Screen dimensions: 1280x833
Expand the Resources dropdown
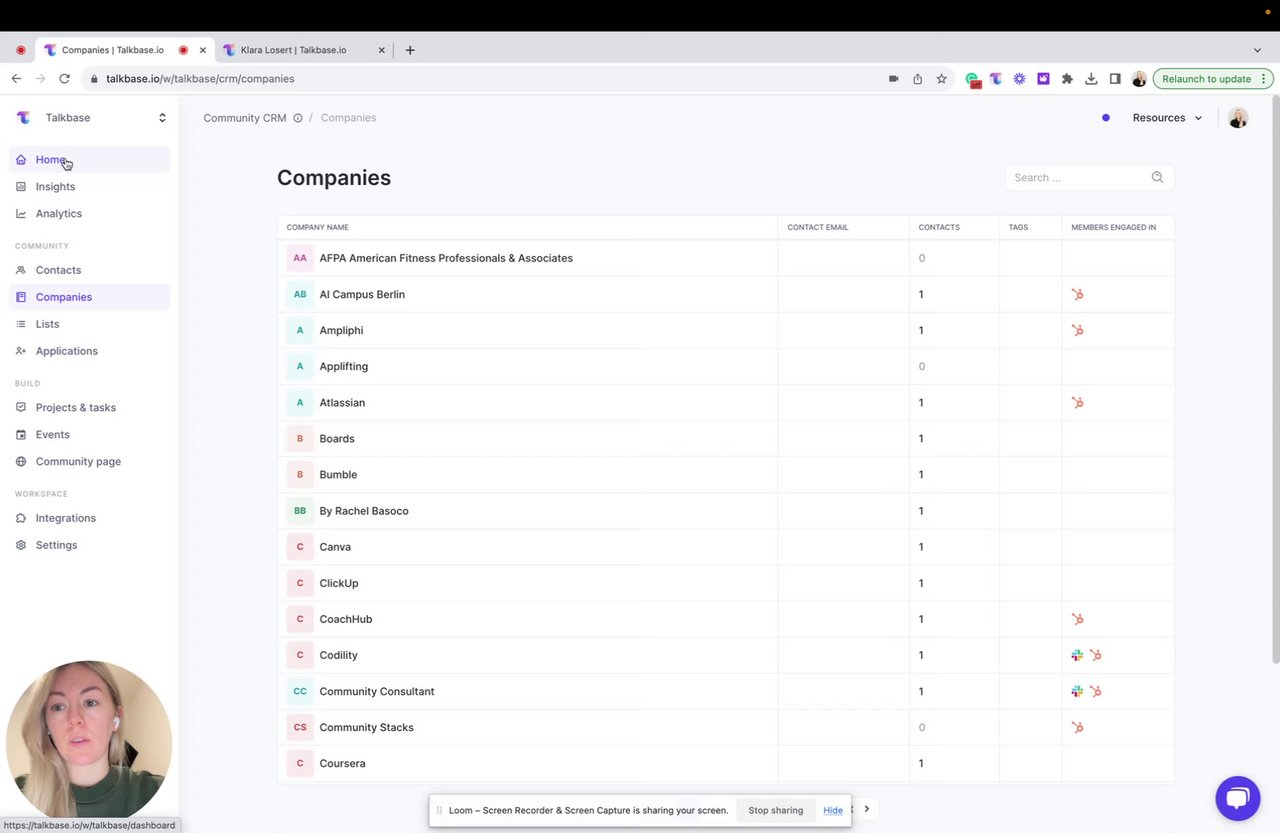(x=1167, y=118)
